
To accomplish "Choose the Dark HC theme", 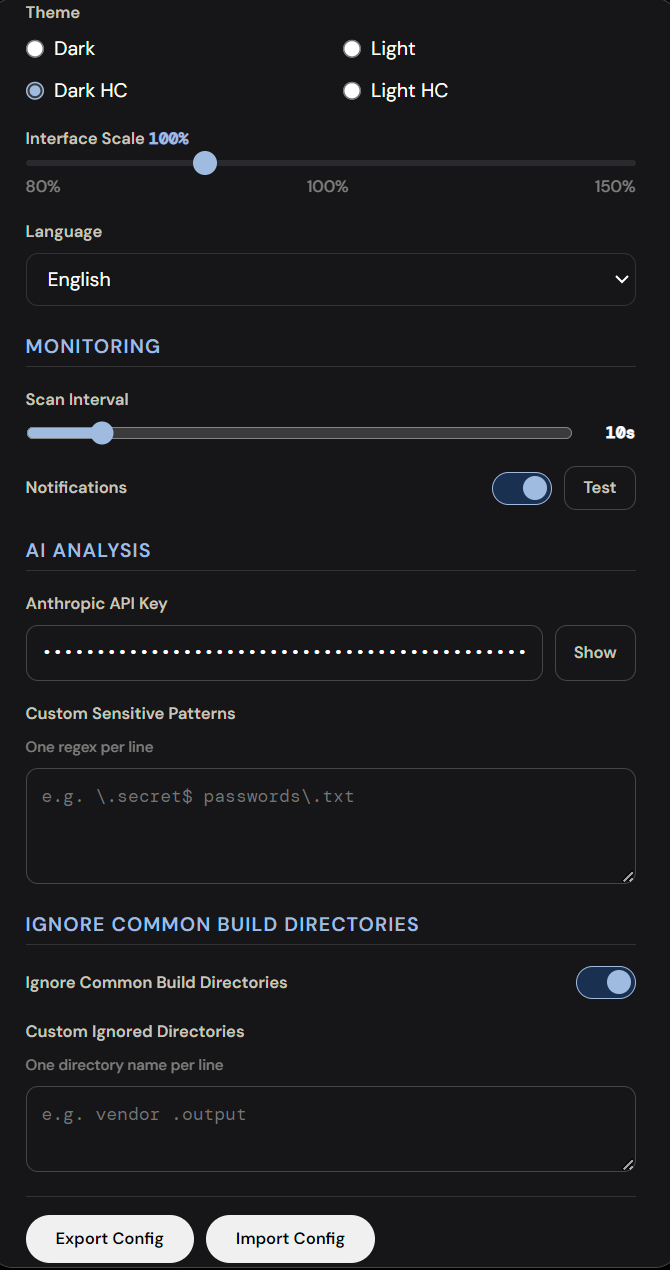I will (x=35, y=91).
